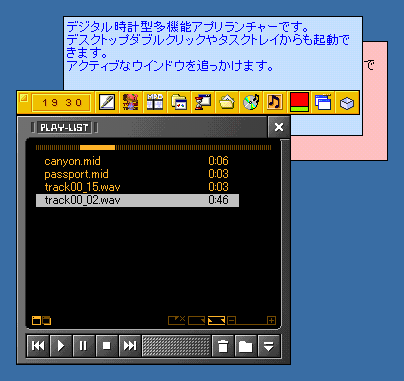Delete selected track with the trash icon
This screenshot has width=404, height=381.
(x=223, y=346)
